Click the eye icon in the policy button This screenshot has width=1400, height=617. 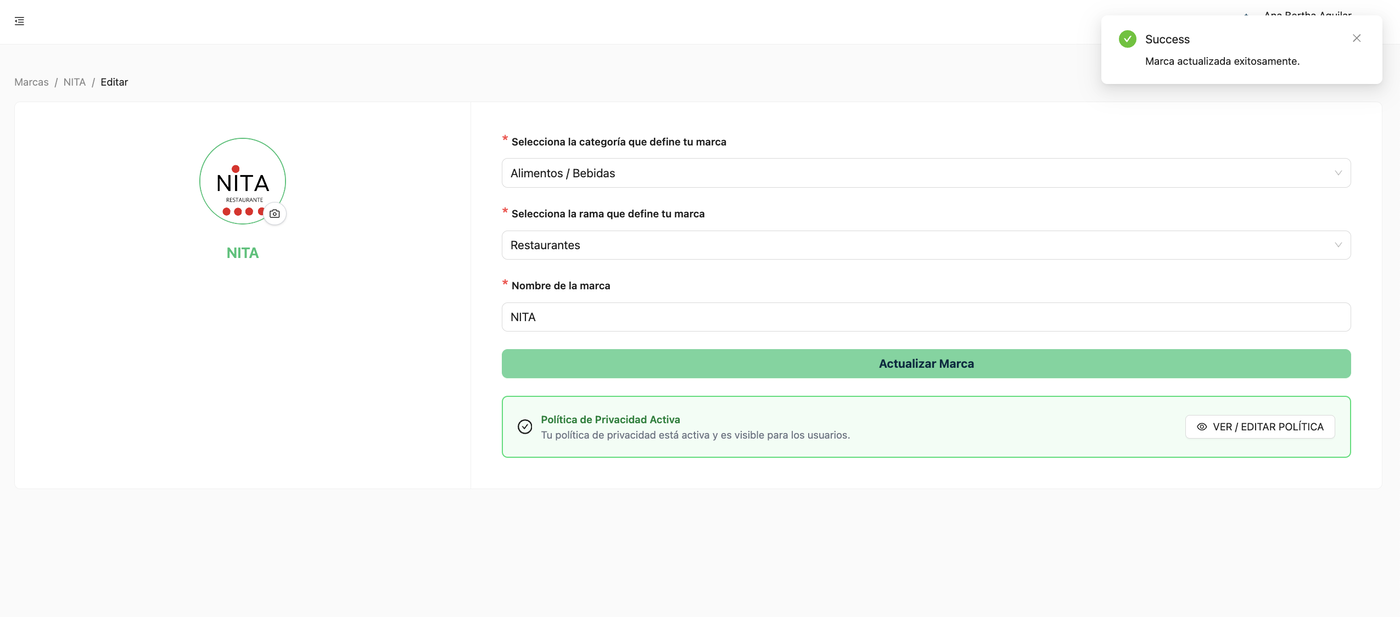[x=1202, y=427]
